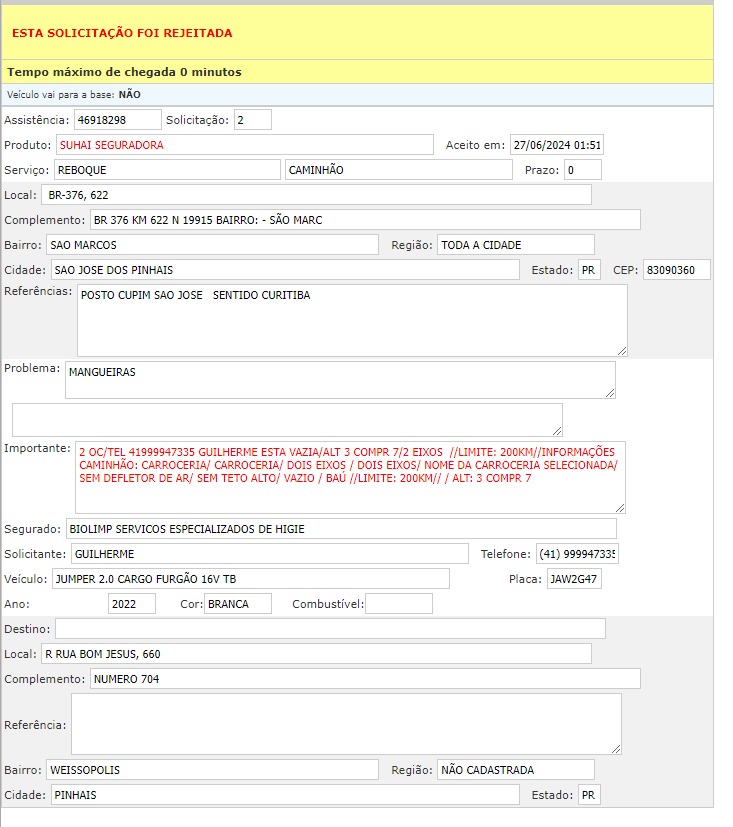Click the Telefone field
Screen dimensions: 733x827
pyautogui.click(x=577, y=554)
